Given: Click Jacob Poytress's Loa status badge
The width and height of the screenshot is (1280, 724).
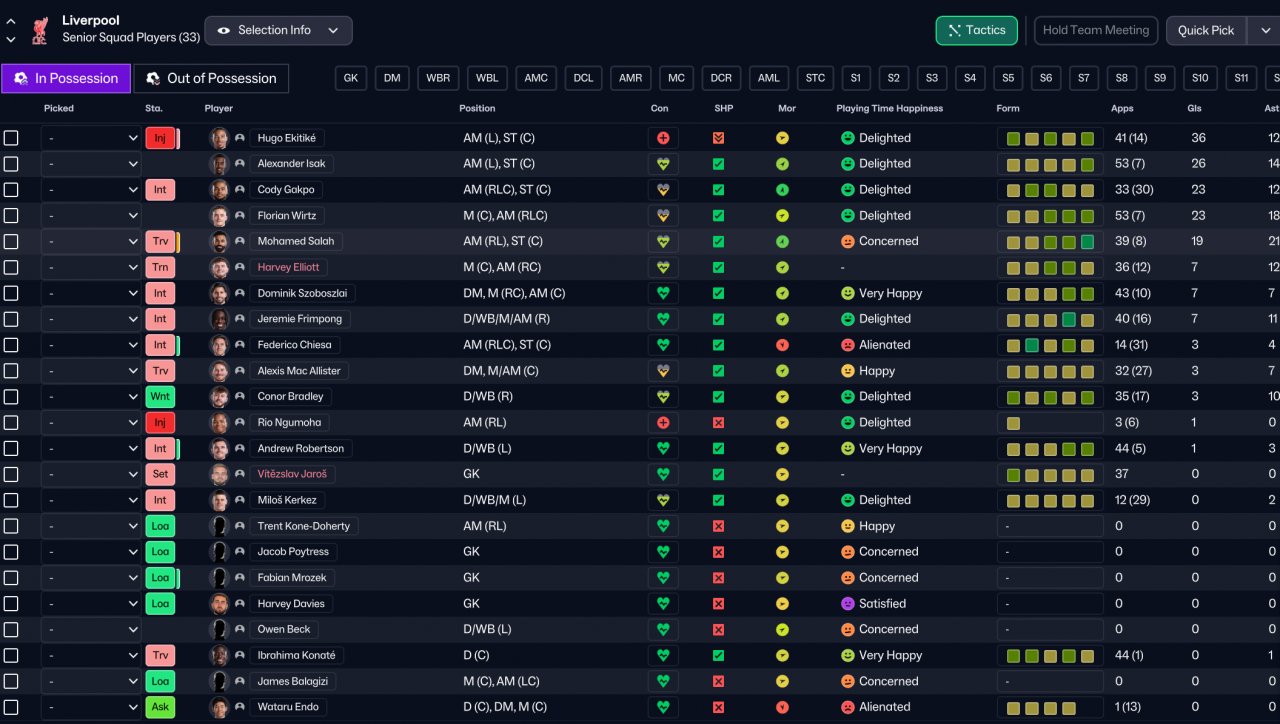Looking at the screenshot, I should [160, 552].
